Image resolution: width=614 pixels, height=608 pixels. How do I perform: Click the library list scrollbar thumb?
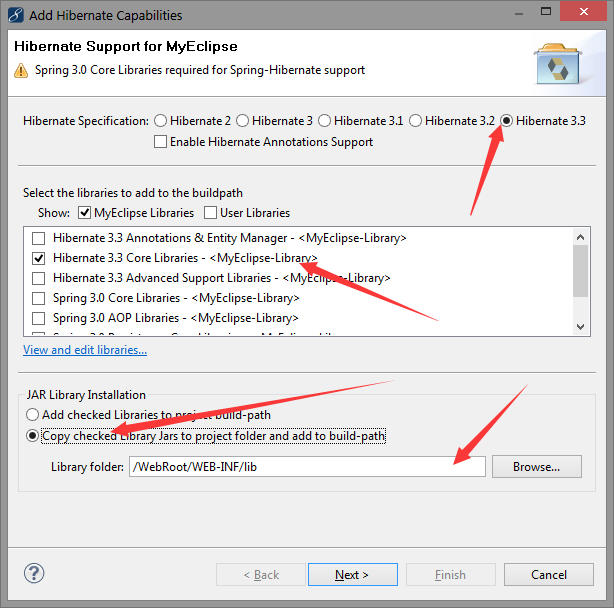(x=580, y=271)
